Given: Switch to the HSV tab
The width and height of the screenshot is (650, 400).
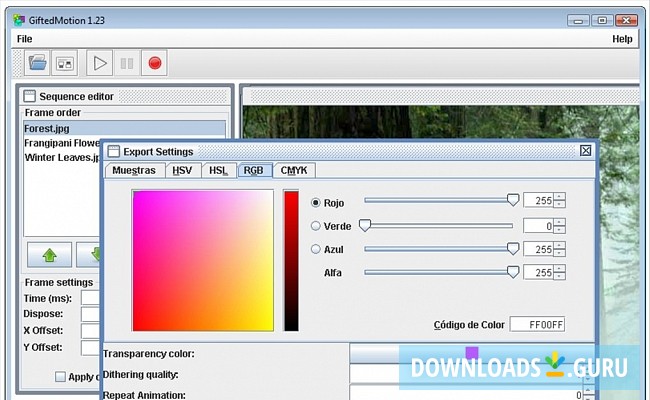Looking at the screenshot, I should [182, 170].
